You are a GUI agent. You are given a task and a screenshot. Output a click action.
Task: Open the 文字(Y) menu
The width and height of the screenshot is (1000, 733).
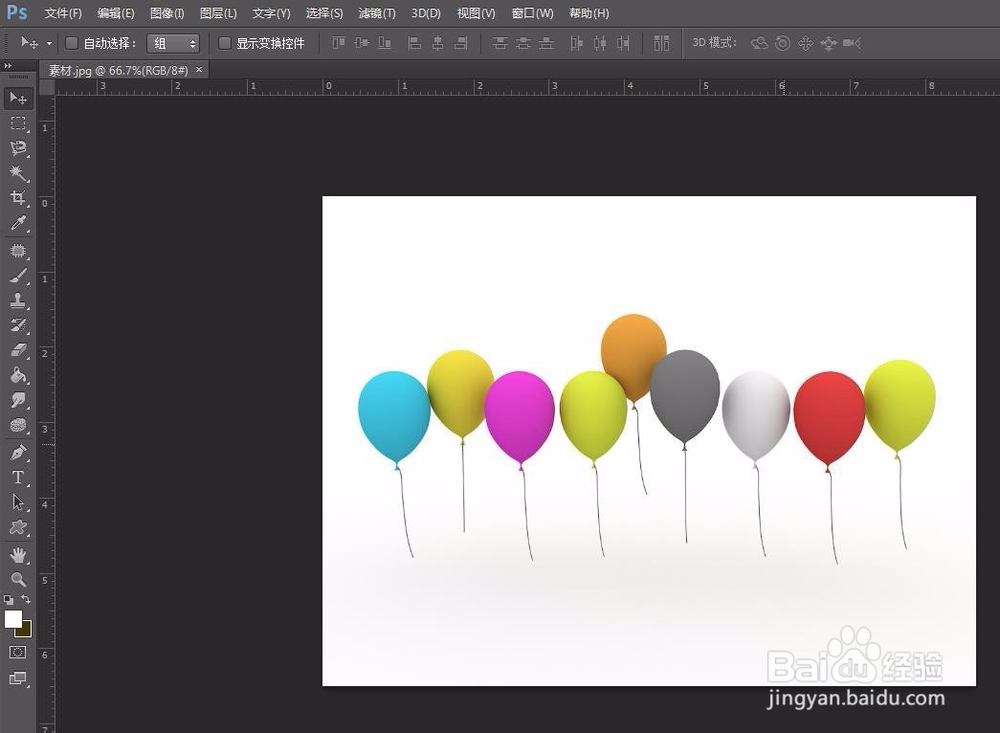coord(270,13)
